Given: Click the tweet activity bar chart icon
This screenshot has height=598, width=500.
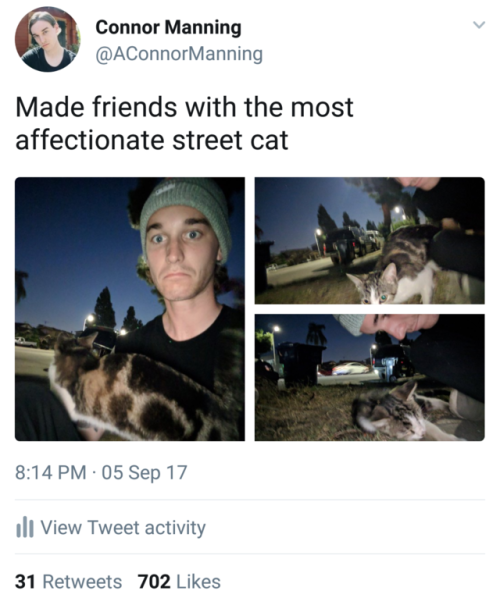Looking at the screenshot, I should click(x=25, y=527).
